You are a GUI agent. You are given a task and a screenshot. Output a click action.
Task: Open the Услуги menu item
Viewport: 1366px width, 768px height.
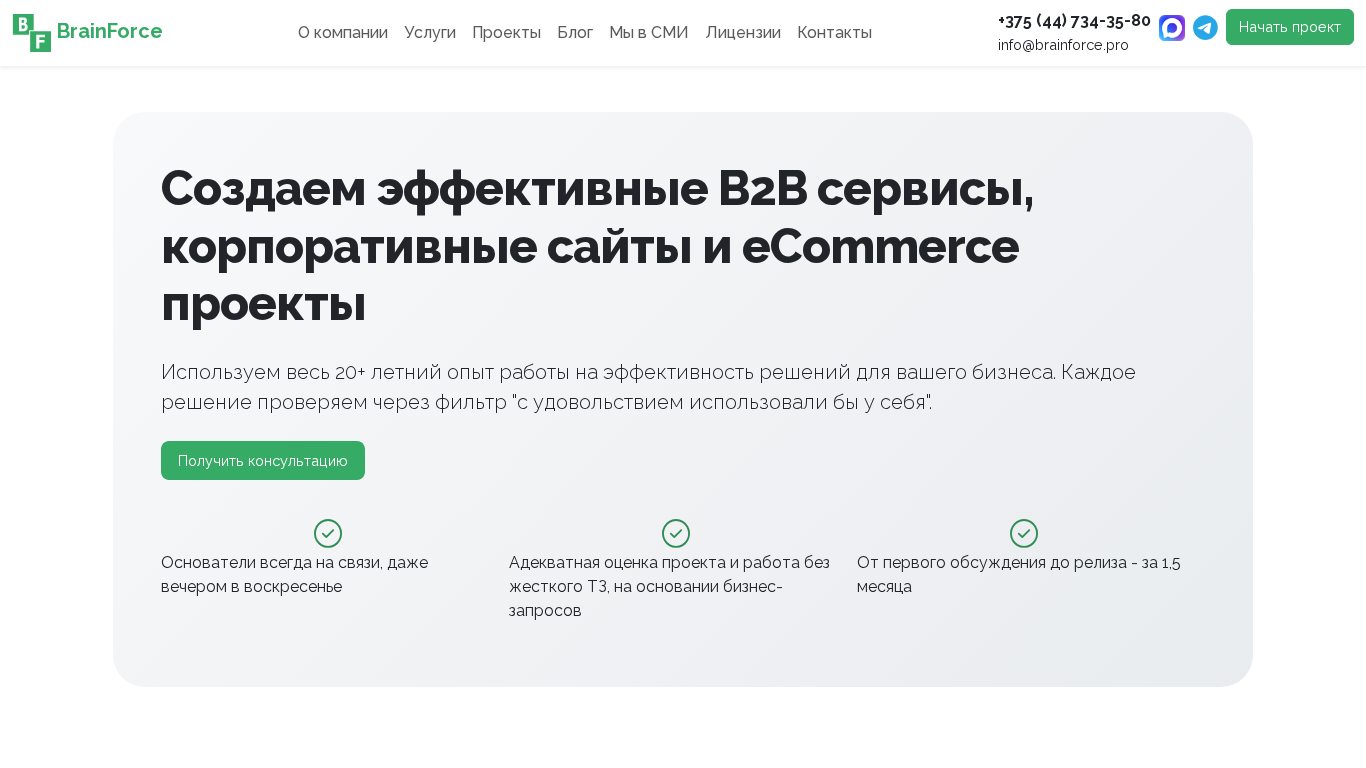(x=430, y=33)
